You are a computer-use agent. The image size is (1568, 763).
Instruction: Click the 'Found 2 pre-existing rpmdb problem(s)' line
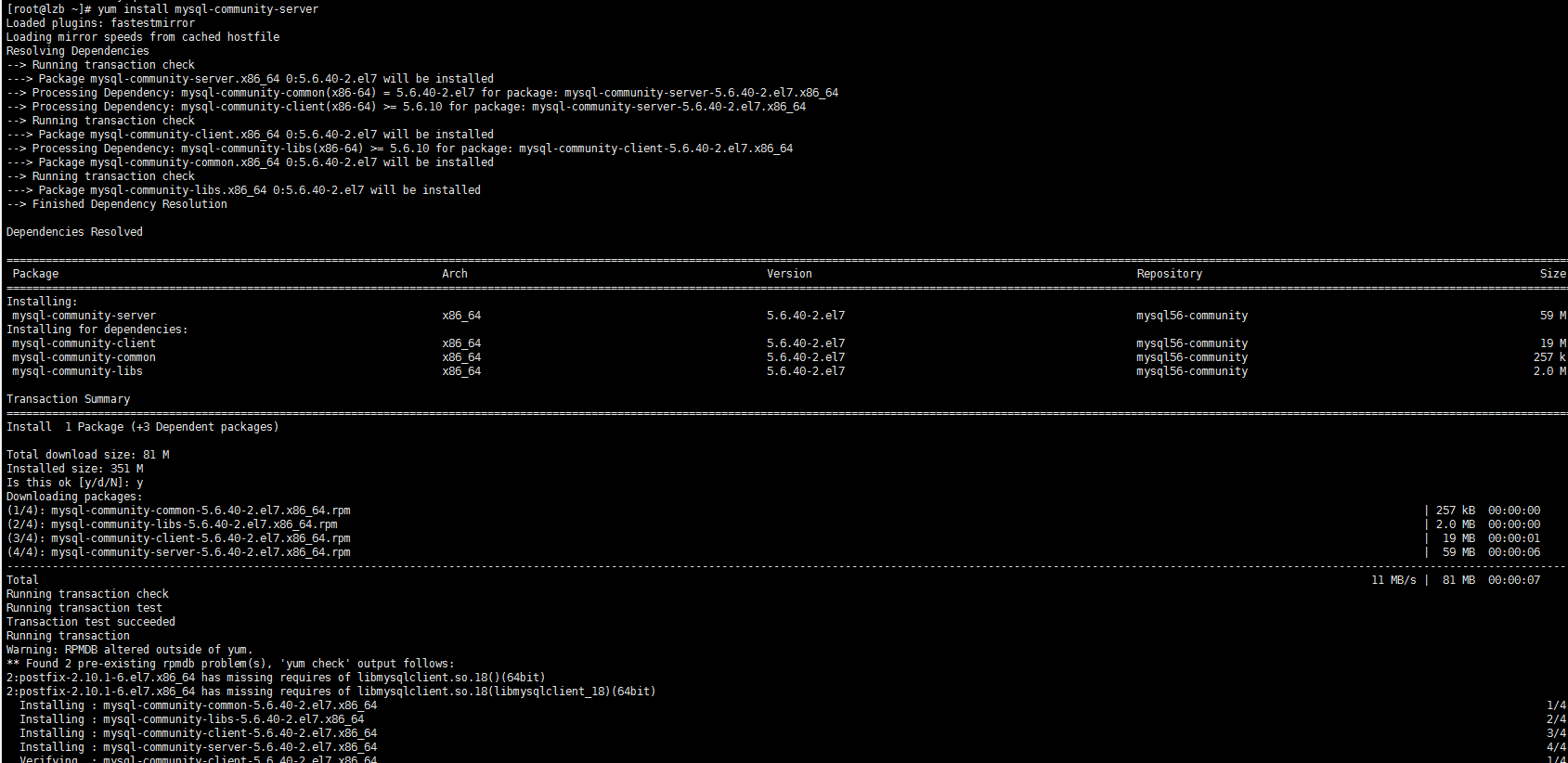(230, 664)
